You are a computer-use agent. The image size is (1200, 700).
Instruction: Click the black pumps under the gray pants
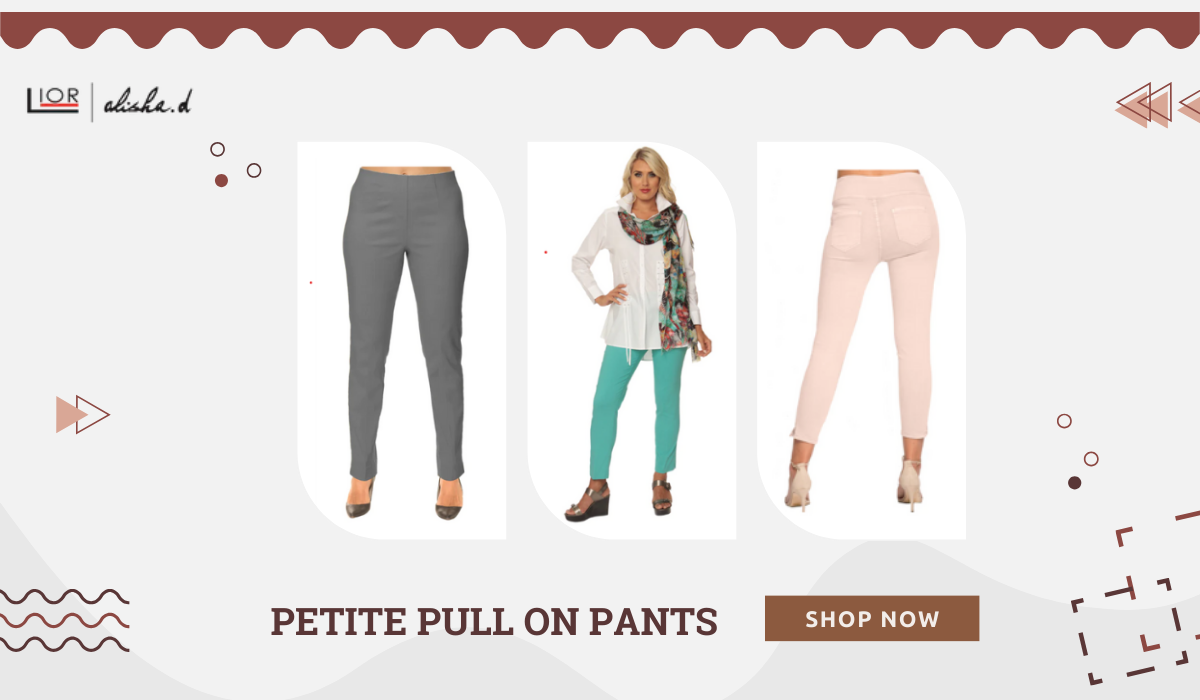point(405,498)
